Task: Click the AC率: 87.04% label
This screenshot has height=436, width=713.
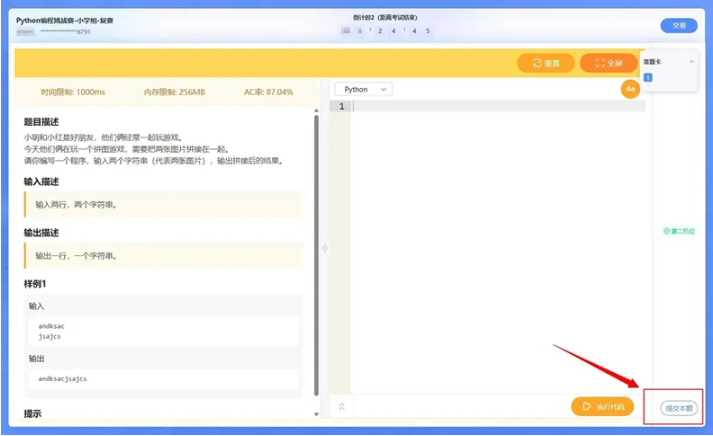Action: click(x=268, y=92)
